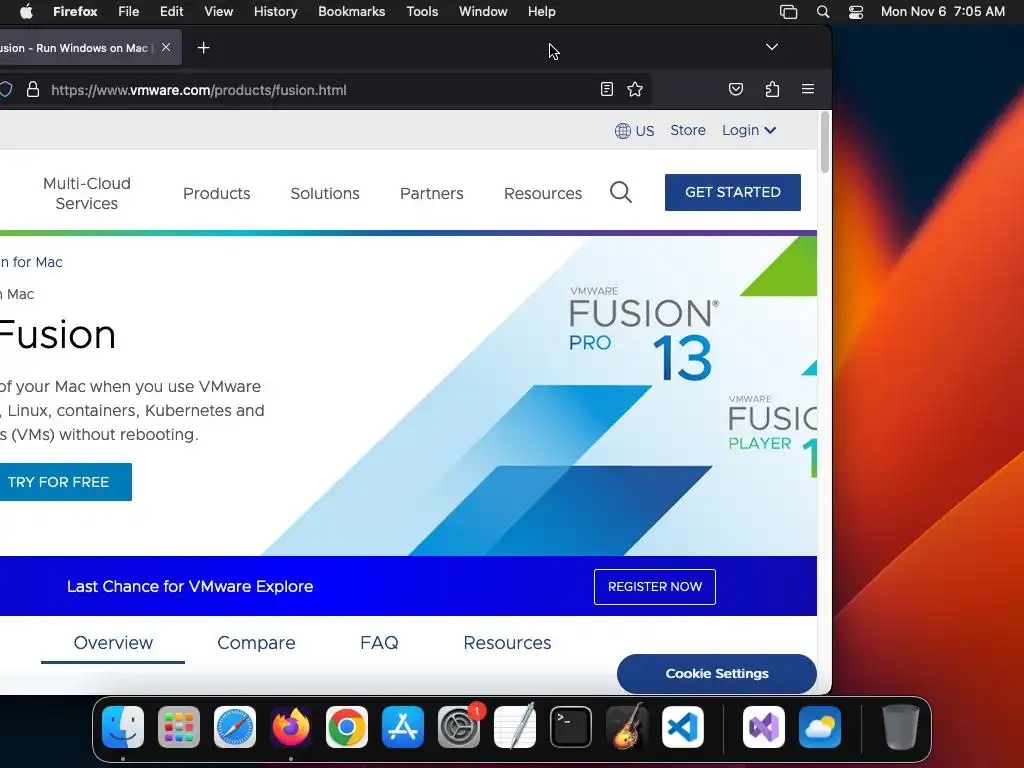Click the REGISTER NOW button
Image resolution: width=1024 pixels, height=768 pixels.
655,586
